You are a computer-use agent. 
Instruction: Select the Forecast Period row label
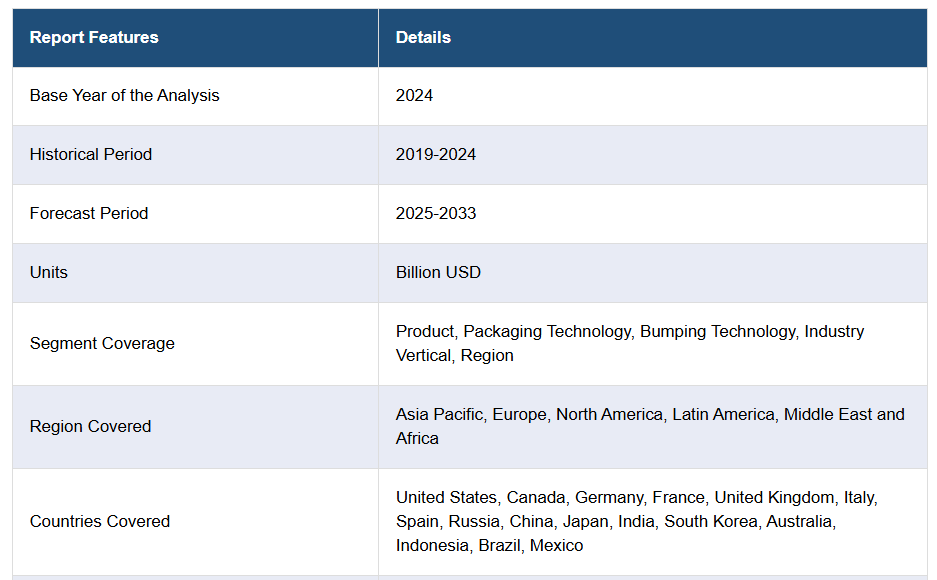pyautogui.click(x=89, y=214)
